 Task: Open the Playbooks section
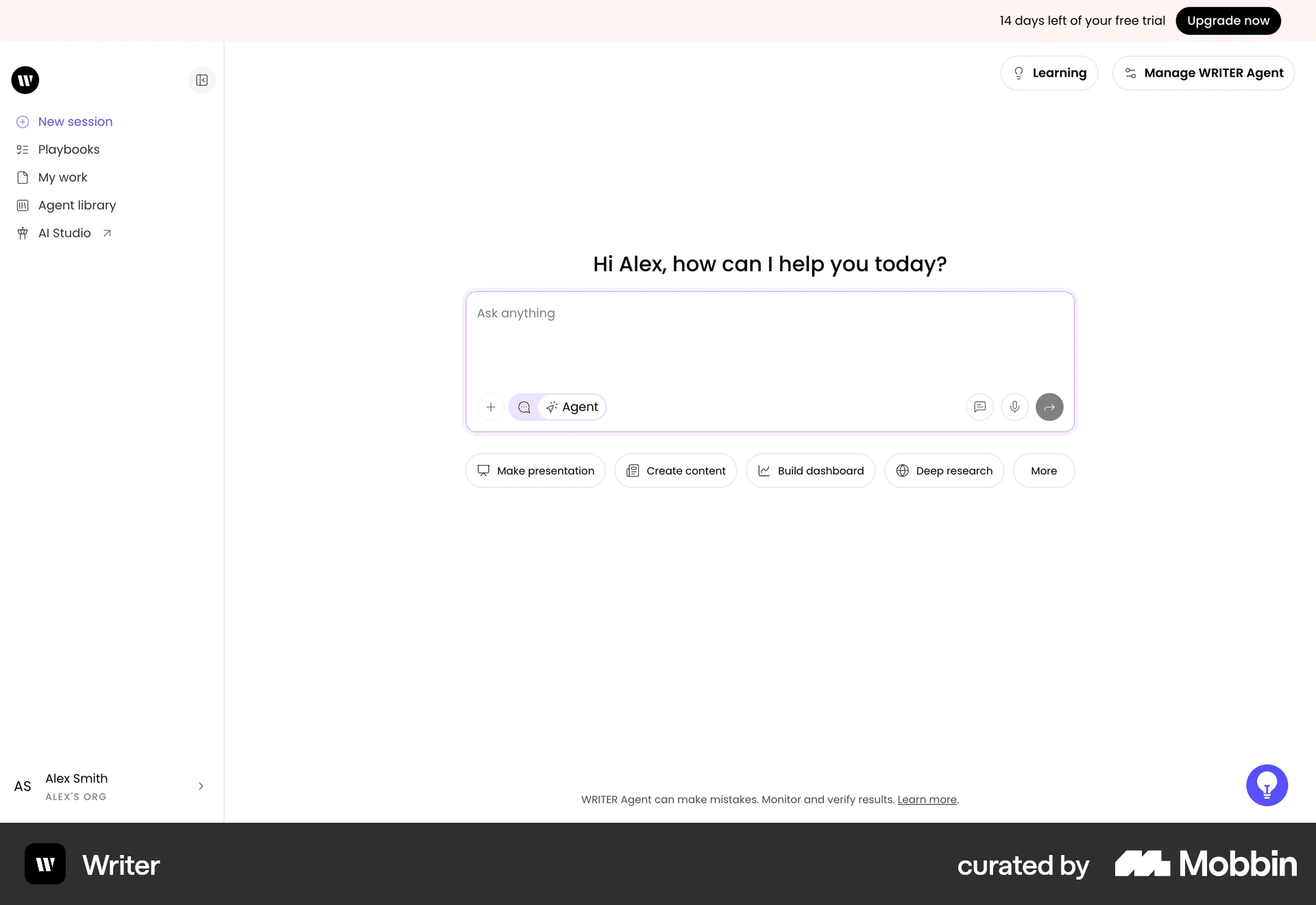tap(69, 149)
